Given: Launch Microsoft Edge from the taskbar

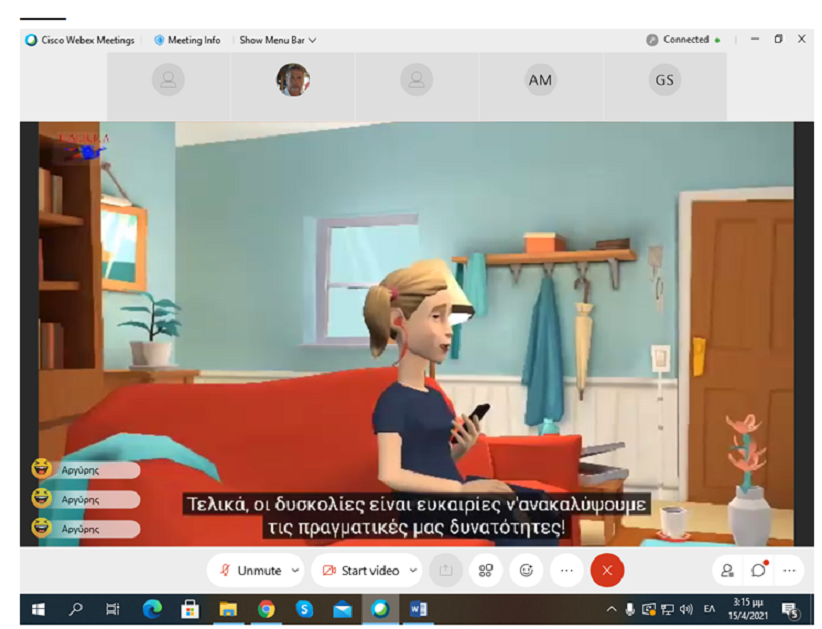Looking at the screenshot, I should point(152,609).
